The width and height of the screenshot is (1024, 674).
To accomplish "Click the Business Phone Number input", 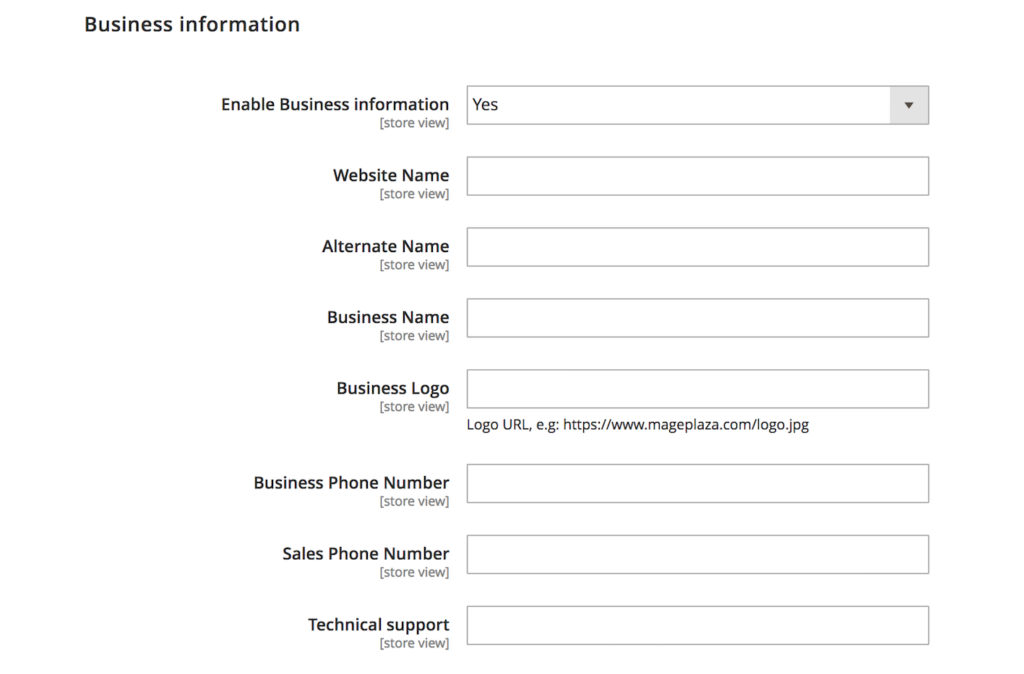I will [697, 483].
